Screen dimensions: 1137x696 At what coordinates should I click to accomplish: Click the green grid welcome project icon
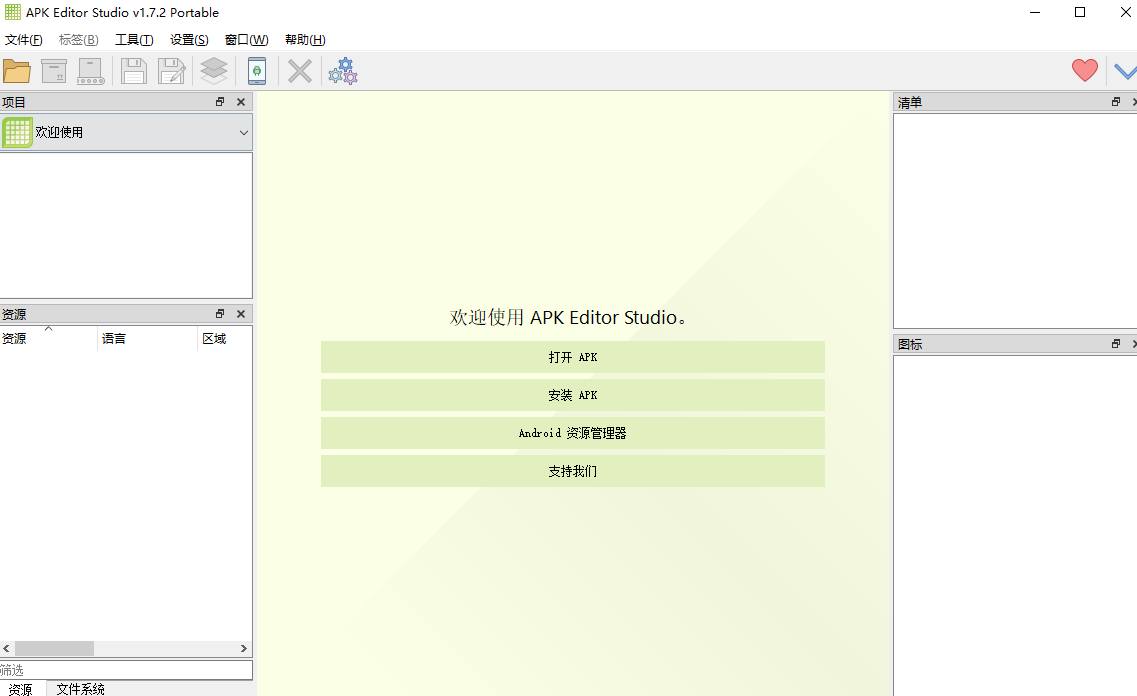coord(17,132)
